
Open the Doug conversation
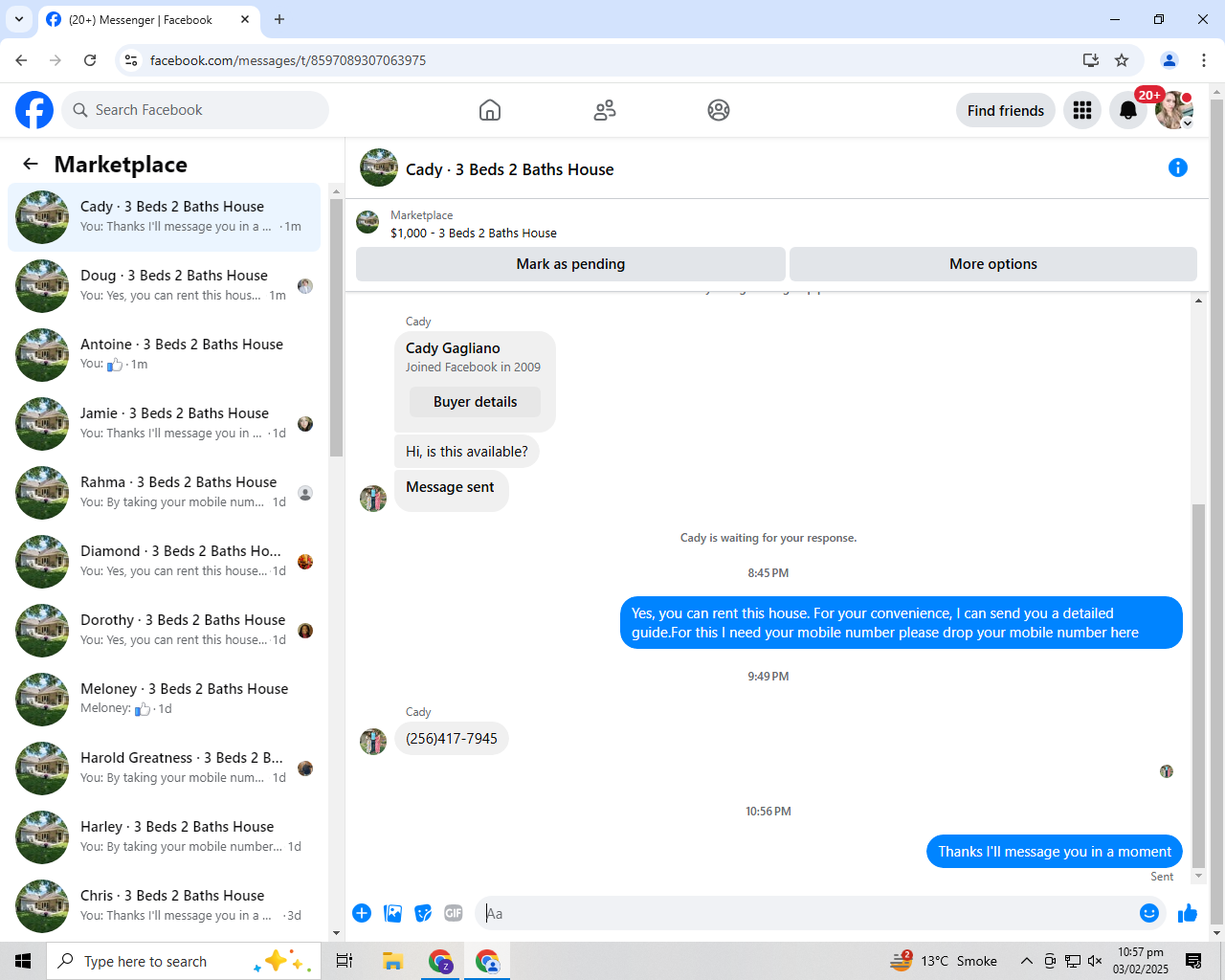165,286
